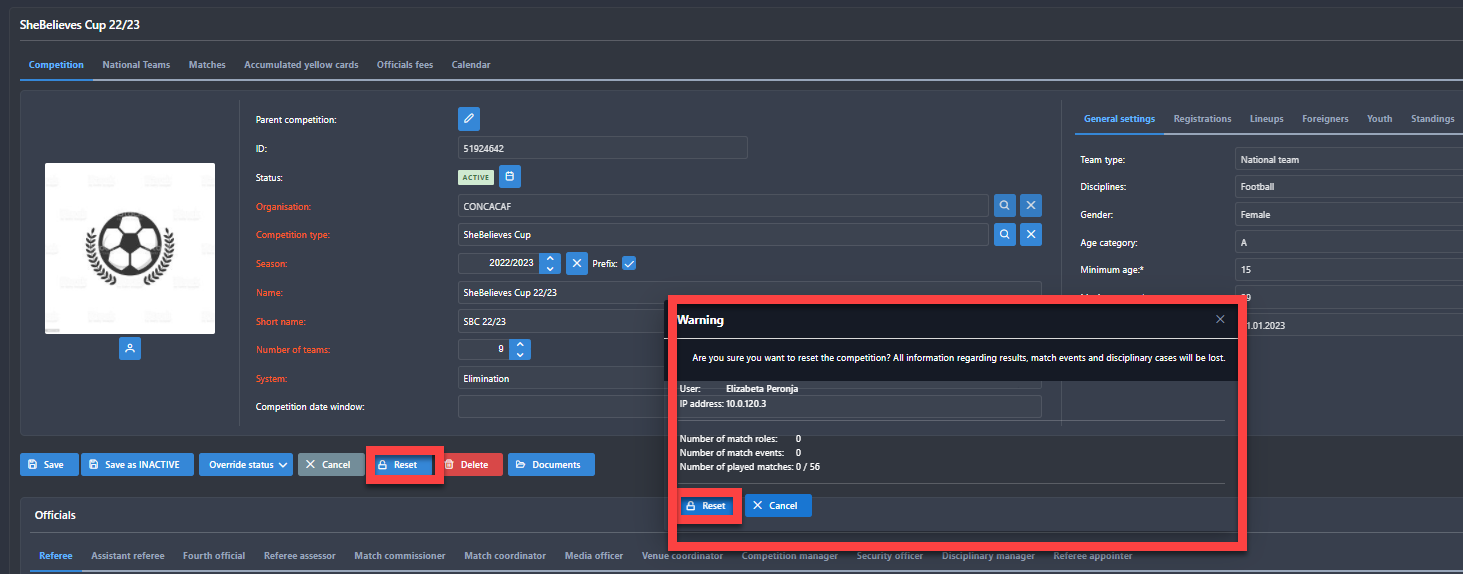Screen dimensions: 1463x574
Task: Click the search icon for Organisation
Action: tap(1004, 206)
